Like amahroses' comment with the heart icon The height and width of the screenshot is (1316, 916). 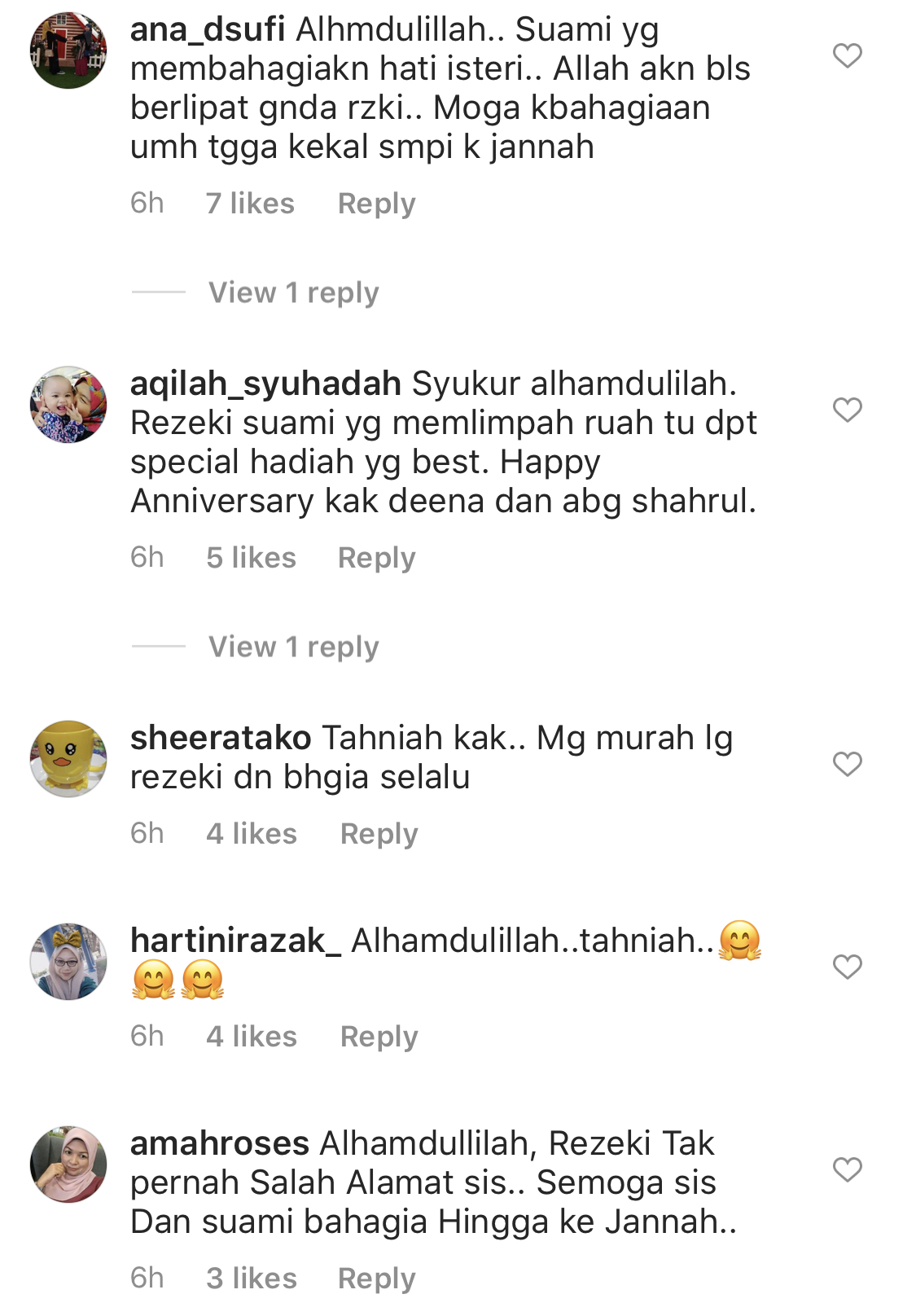(847, 1169)
